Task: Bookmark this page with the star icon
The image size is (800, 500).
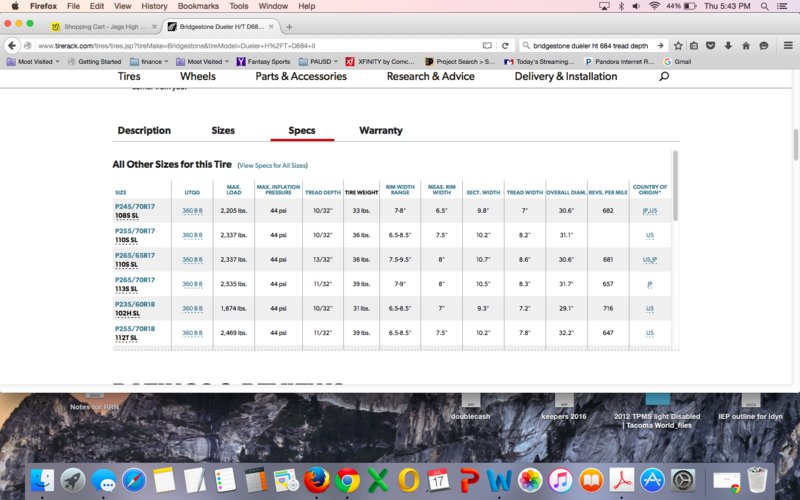Action: click(x=678, y=45)
